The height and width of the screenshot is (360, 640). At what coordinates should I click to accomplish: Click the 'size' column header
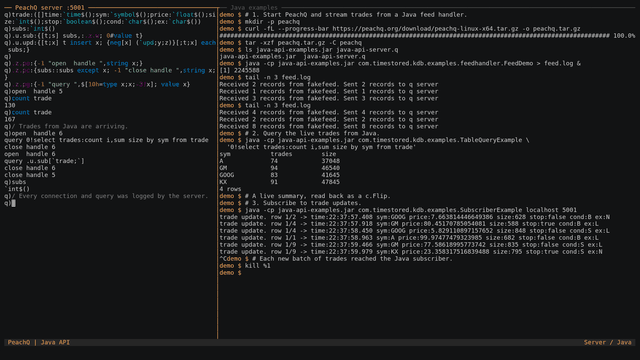click(x=329, y=154)
